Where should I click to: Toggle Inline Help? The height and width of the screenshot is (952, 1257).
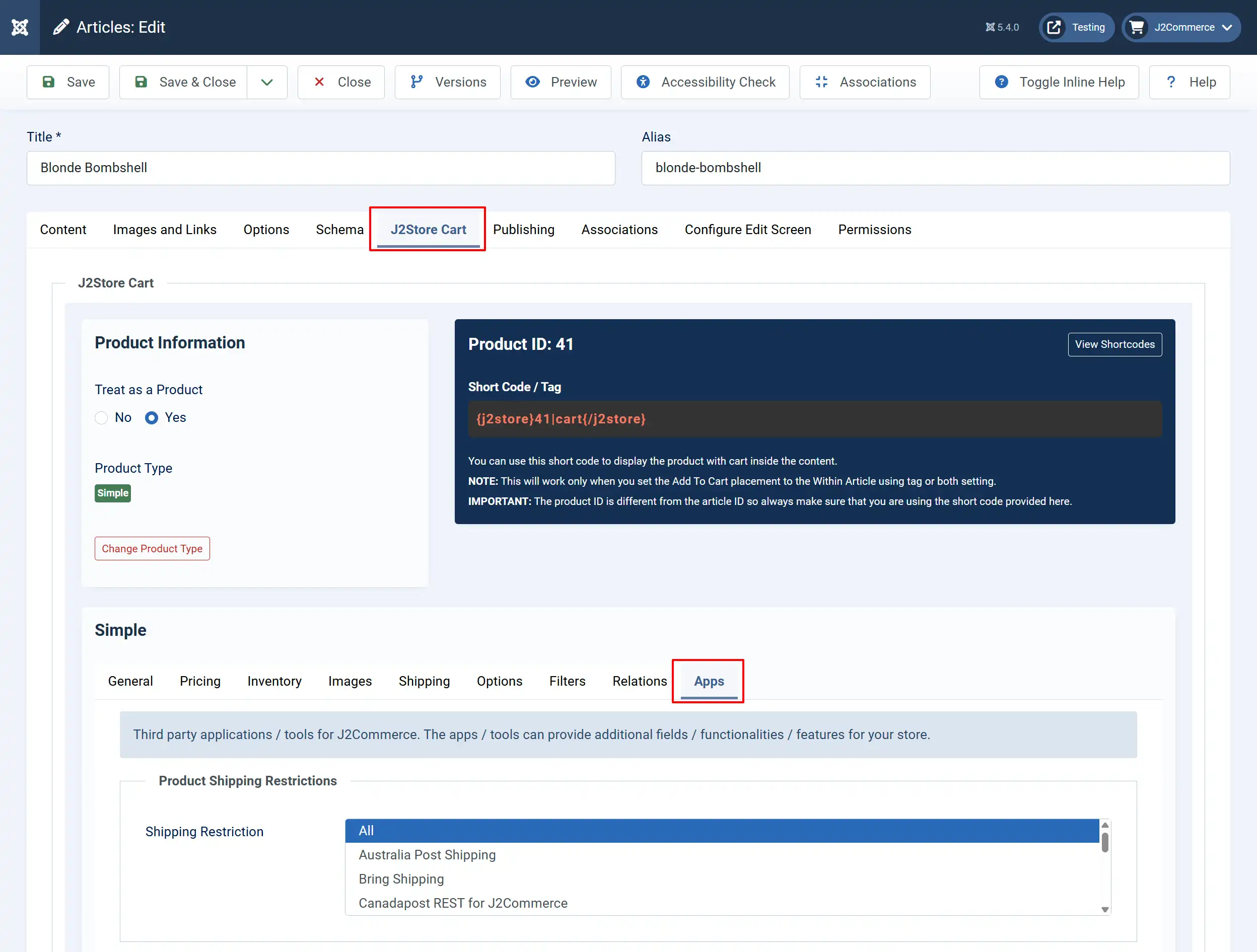coord(1059,82)
